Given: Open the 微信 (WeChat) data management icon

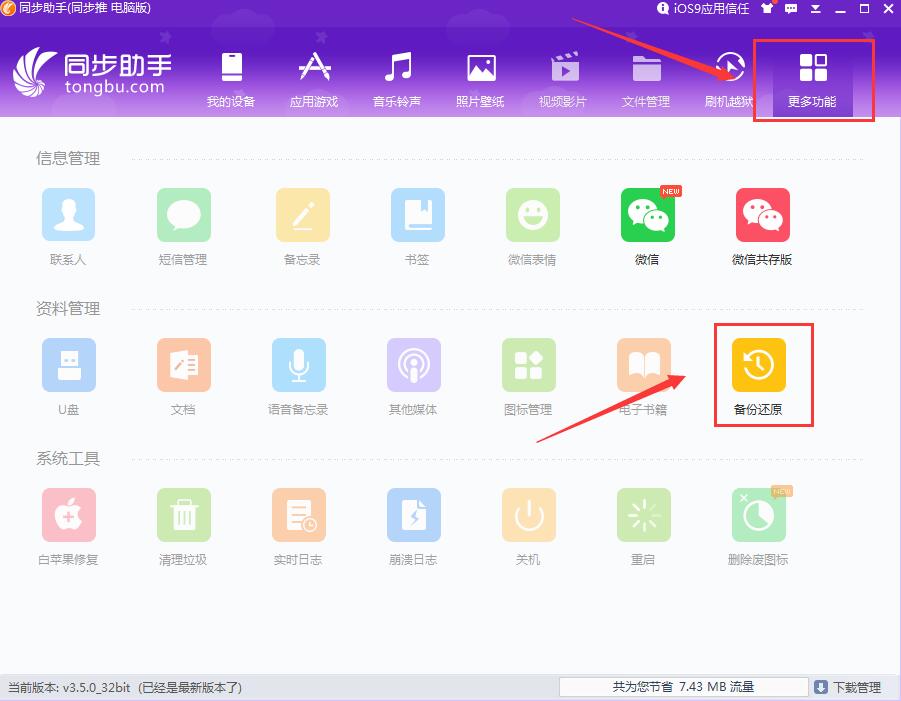Looking at the screenshot, I should [x=647, y=214].
